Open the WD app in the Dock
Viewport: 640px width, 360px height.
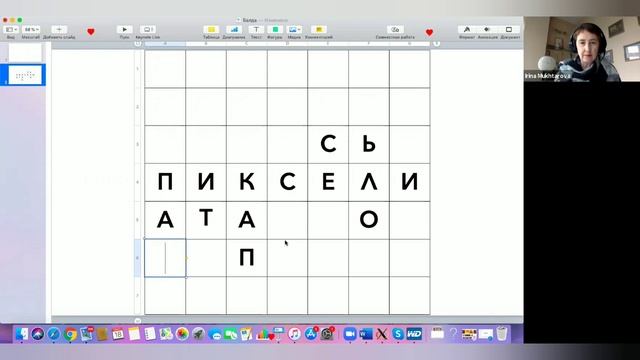pos(414,334)
